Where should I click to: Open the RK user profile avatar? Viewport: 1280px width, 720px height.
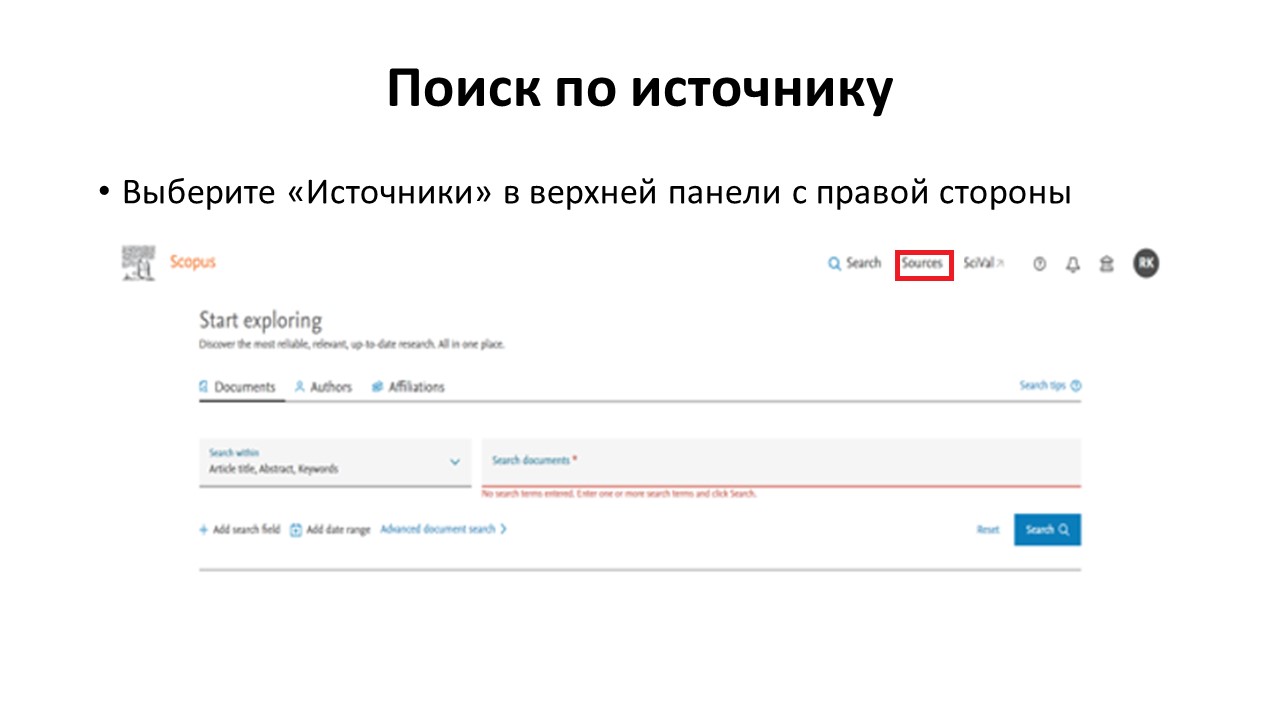pos(1146,263)
